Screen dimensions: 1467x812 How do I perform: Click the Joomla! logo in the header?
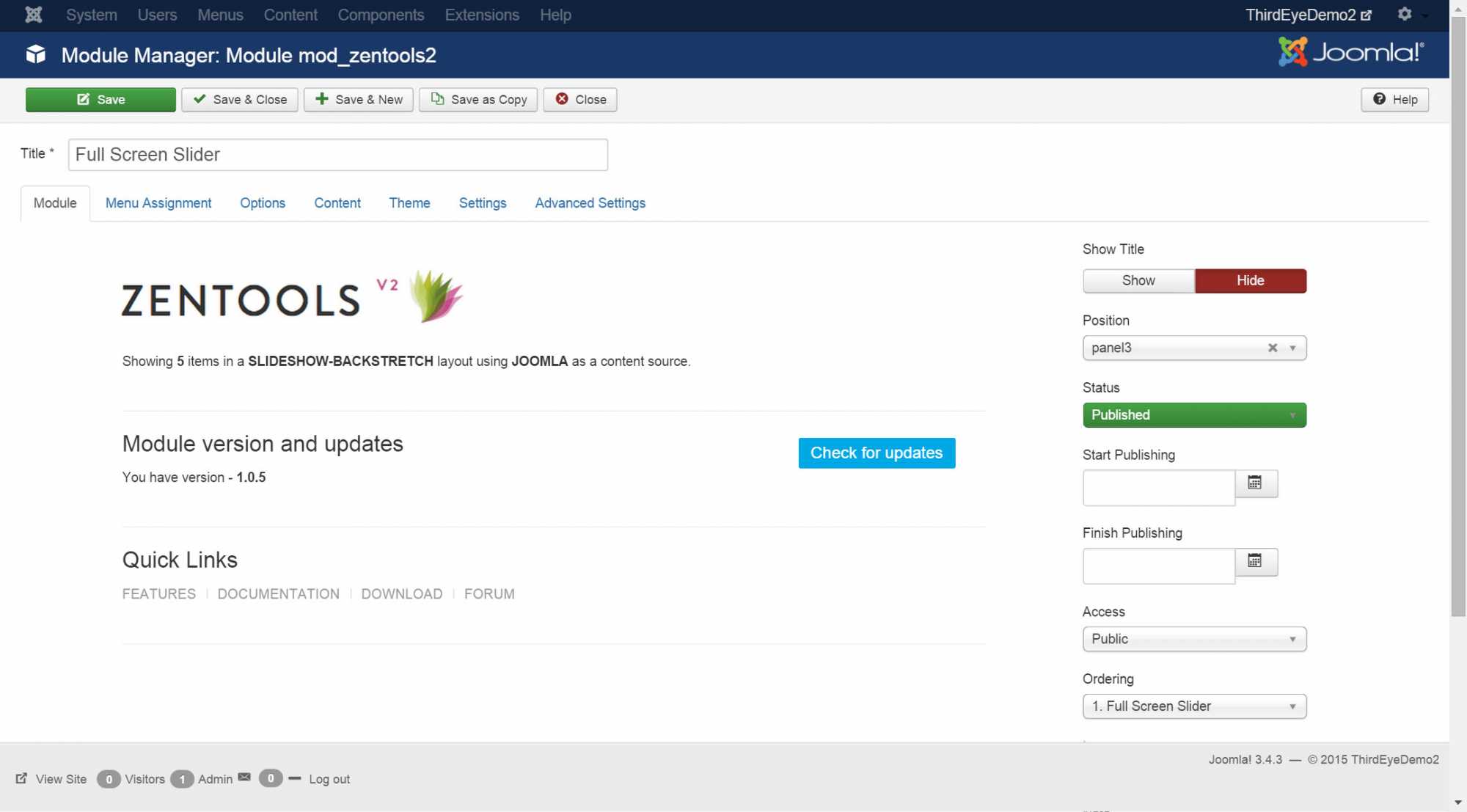tap(1351, 52)
